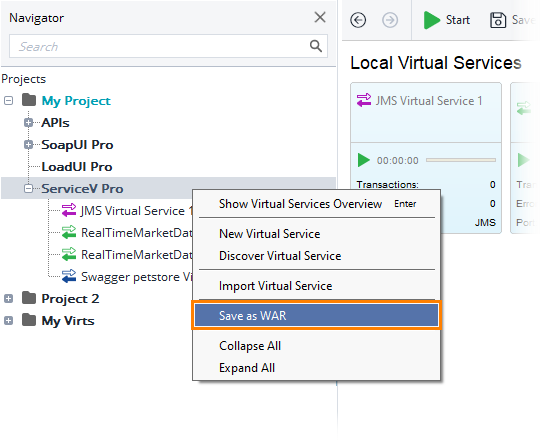541x441 pixels.
Task: Start JMS Virtual Service 1 with play button
Action: pos(363,160)
